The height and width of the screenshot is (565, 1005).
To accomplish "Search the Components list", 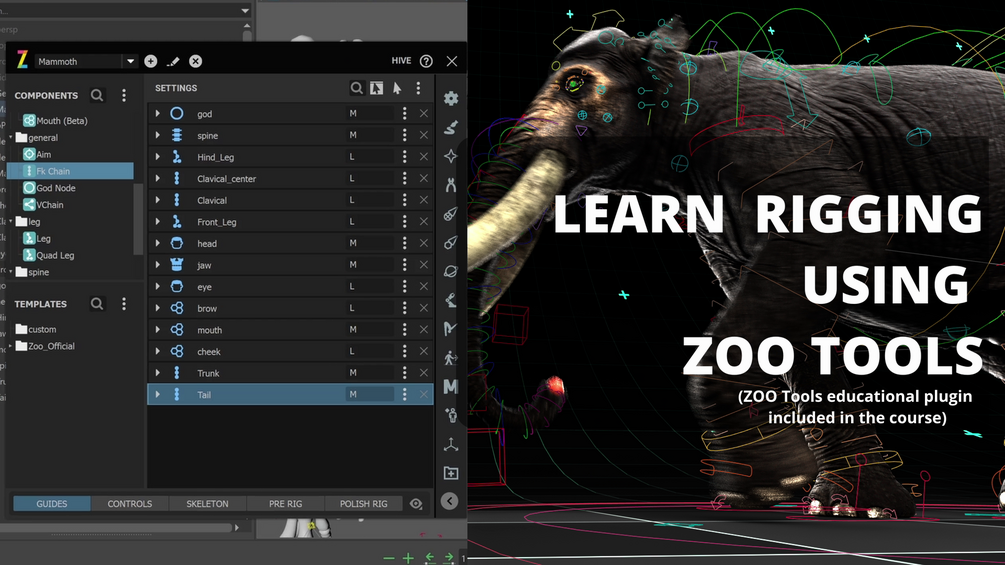I will pyautogui.click(x=97, y=95).
